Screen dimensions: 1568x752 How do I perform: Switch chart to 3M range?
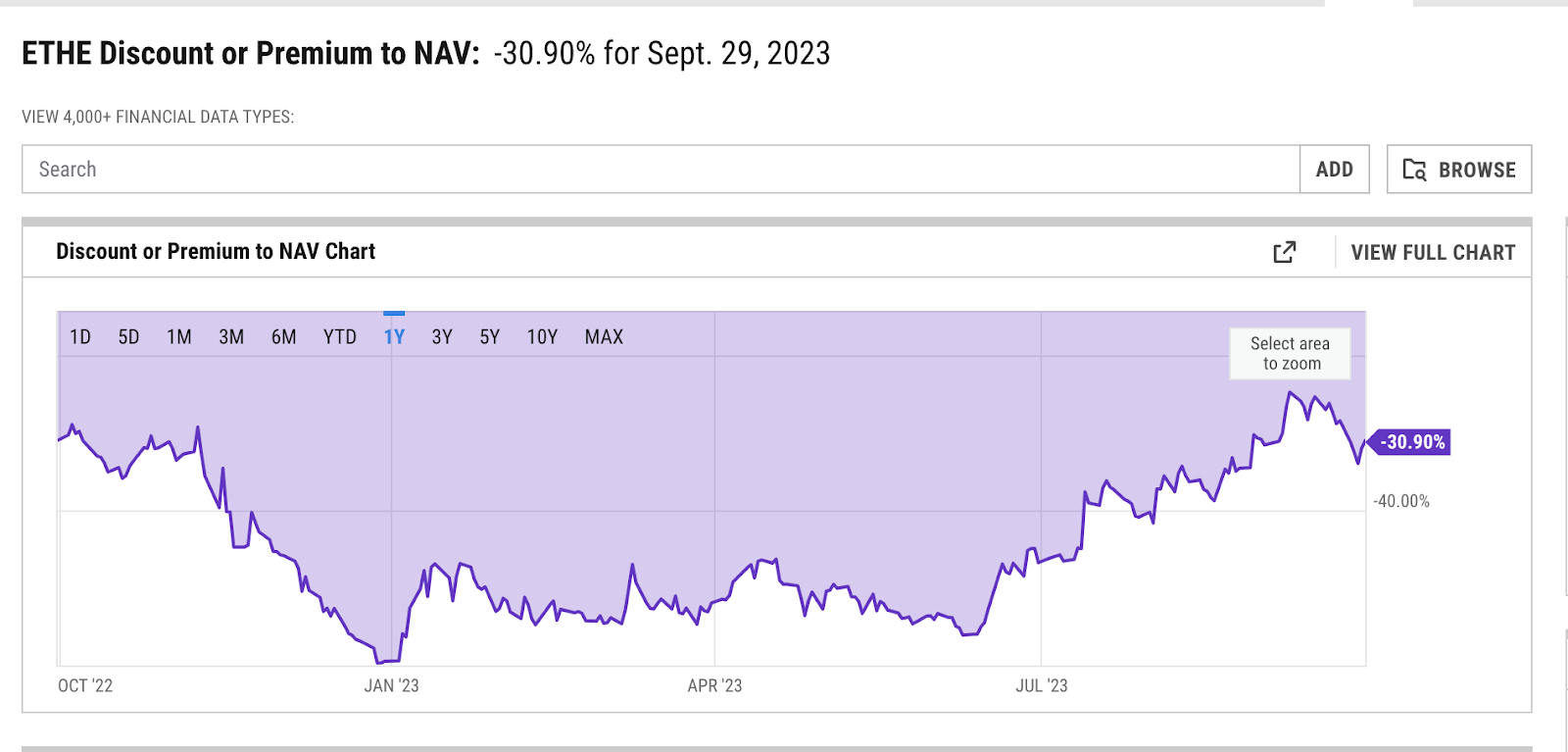tap(231, 337)
